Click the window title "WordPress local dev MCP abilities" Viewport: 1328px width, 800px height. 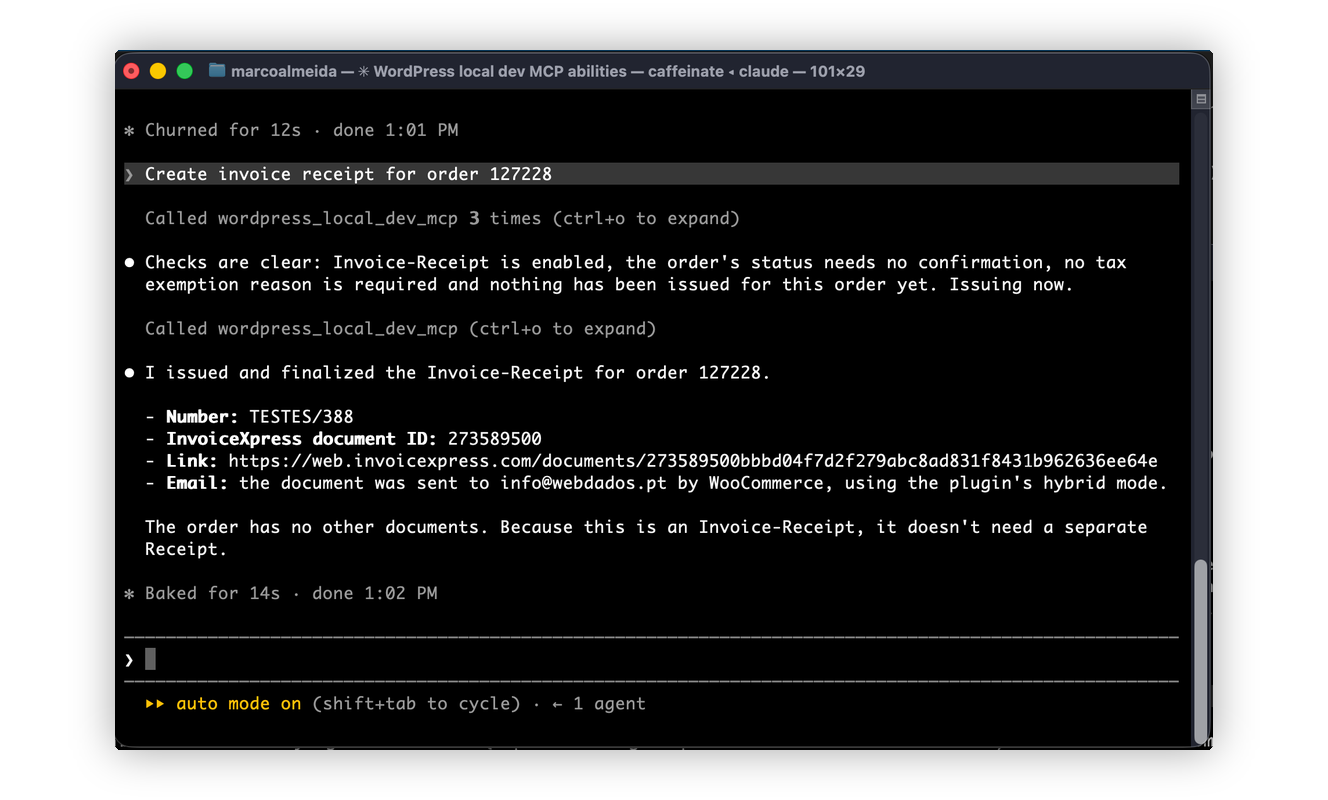pyautogui.click(x=500, y=71)
